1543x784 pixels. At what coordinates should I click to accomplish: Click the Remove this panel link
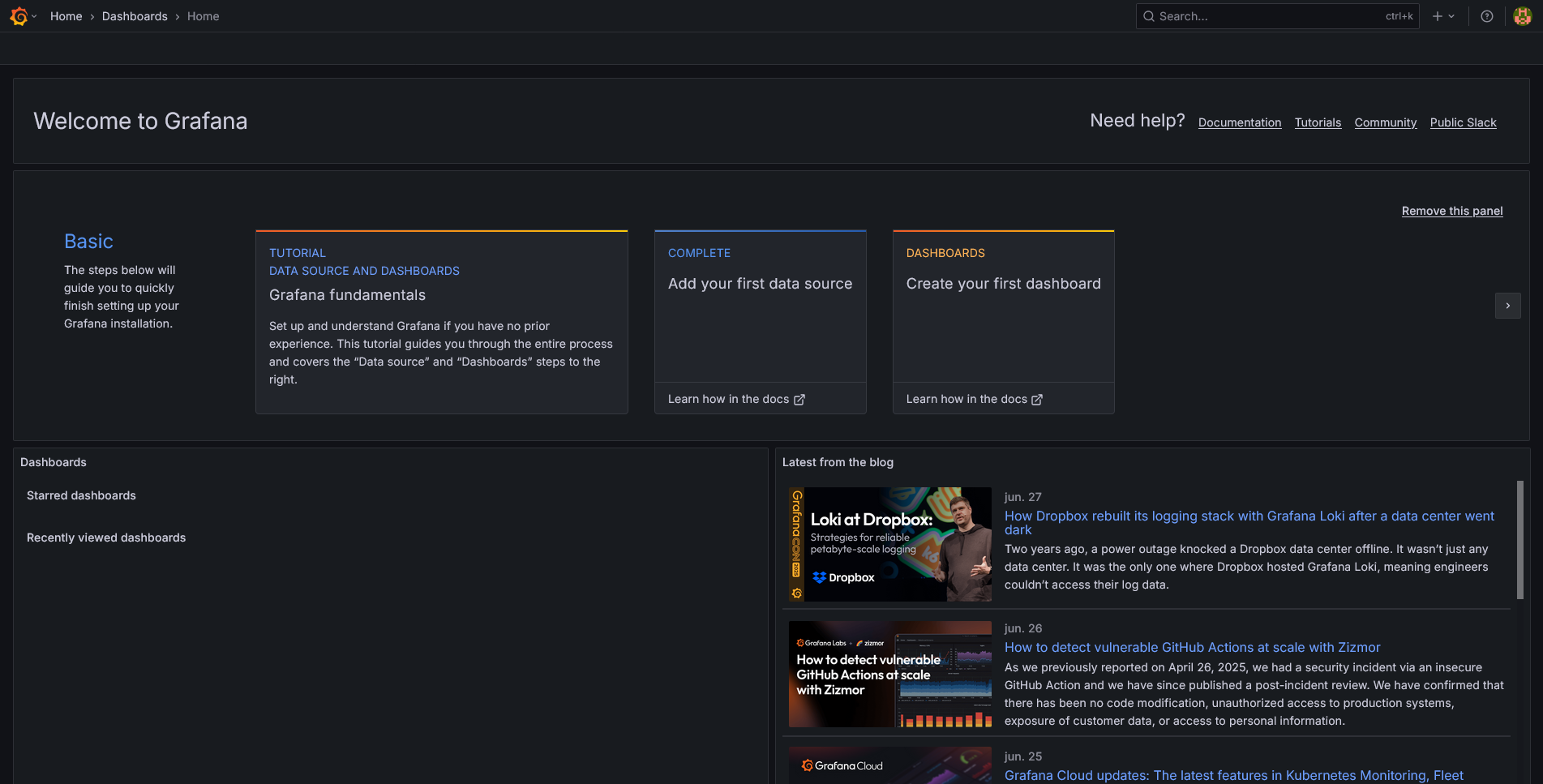point(1451,210)
